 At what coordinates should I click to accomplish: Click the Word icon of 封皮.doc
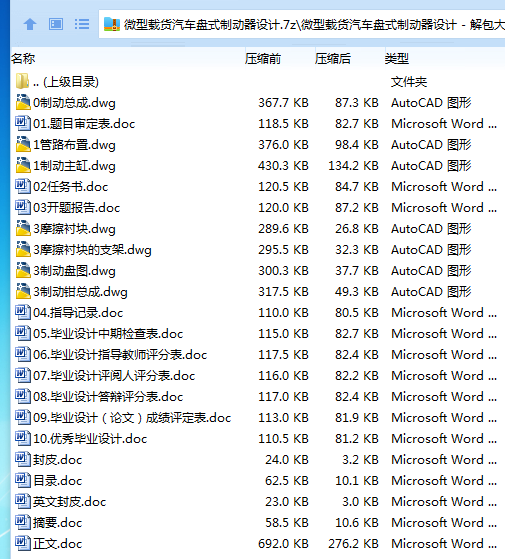(x=23, y=460)
